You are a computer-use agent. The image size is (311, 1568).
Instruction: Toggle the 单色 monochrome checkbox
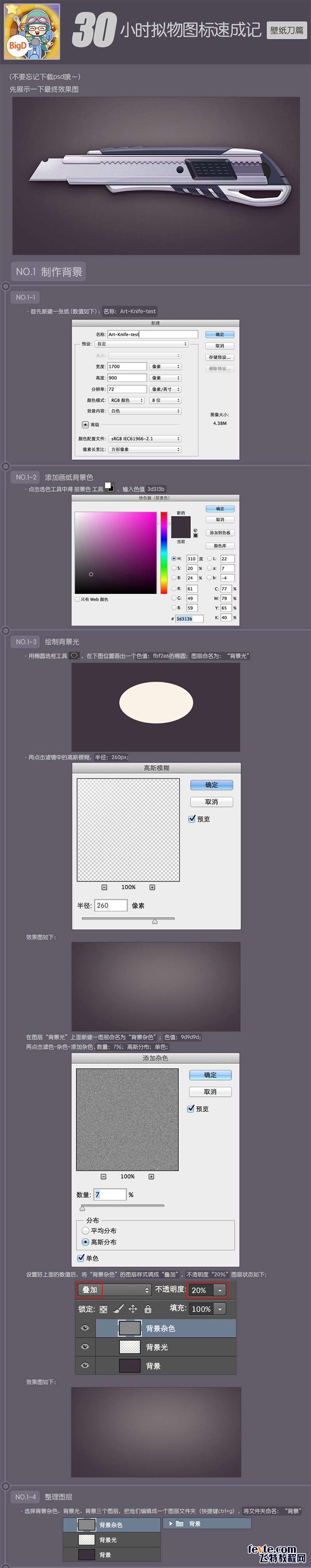81,1258
